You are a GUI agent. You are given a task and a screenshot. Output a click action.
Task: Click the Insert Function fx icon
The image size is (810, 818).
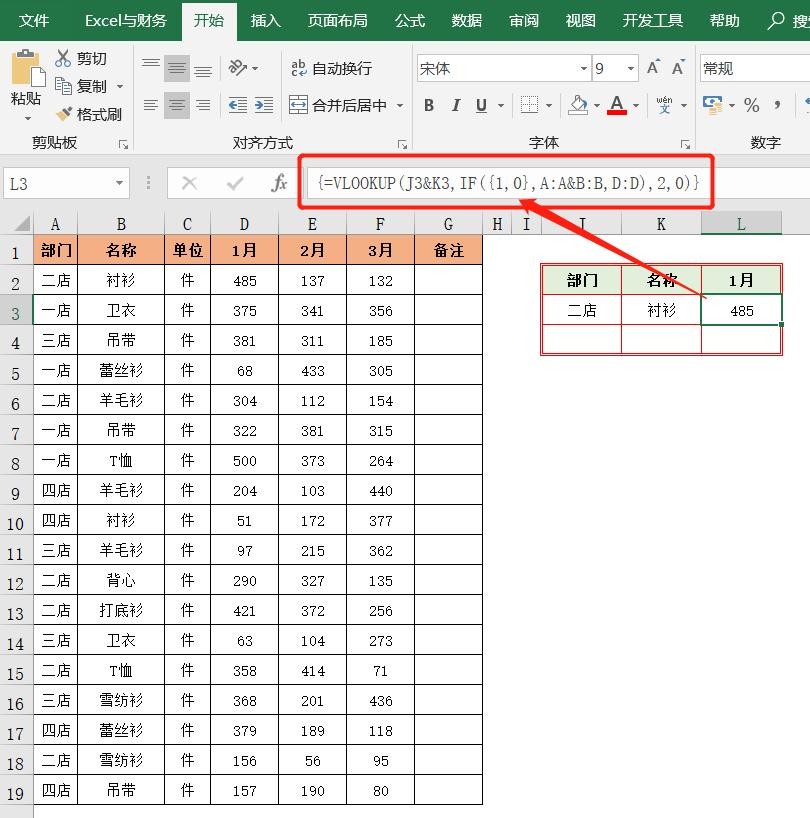click(280, 183)
